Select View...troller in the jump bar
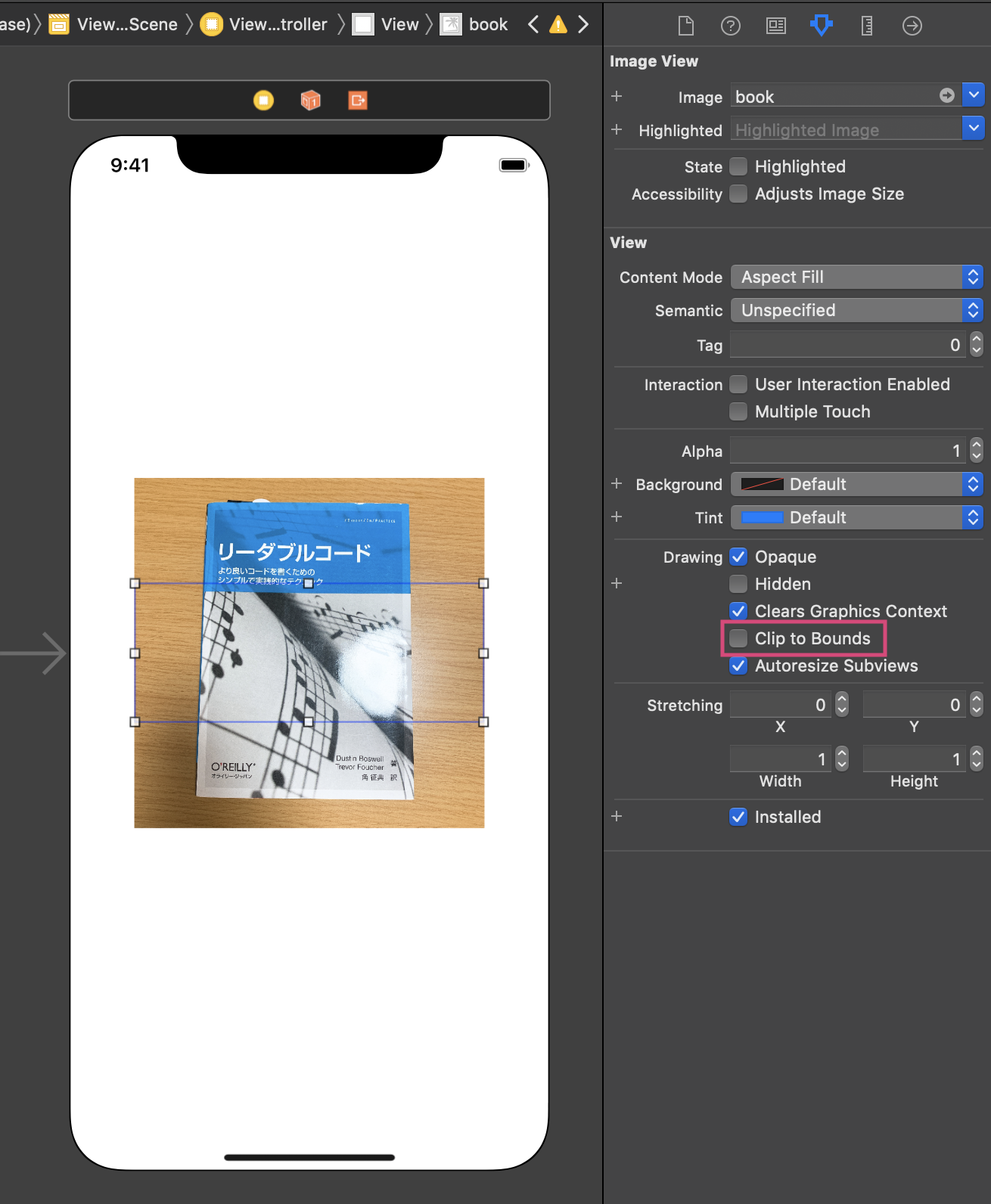Viewport: 991px width, 1204px height. pos(278,24)
